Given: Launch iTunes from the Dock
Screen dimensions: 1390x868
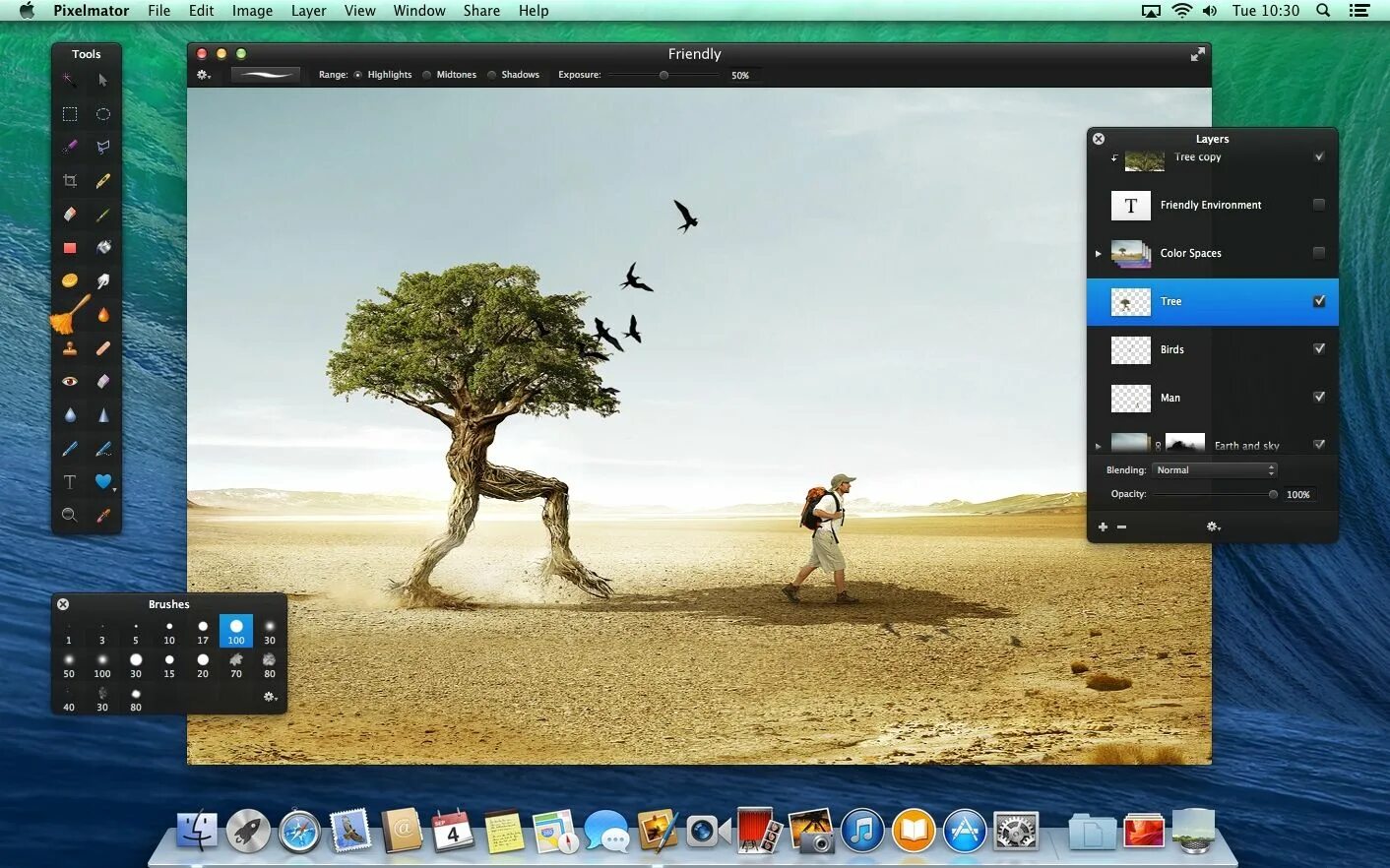Looking at the screenshot, I should point(862,832).
